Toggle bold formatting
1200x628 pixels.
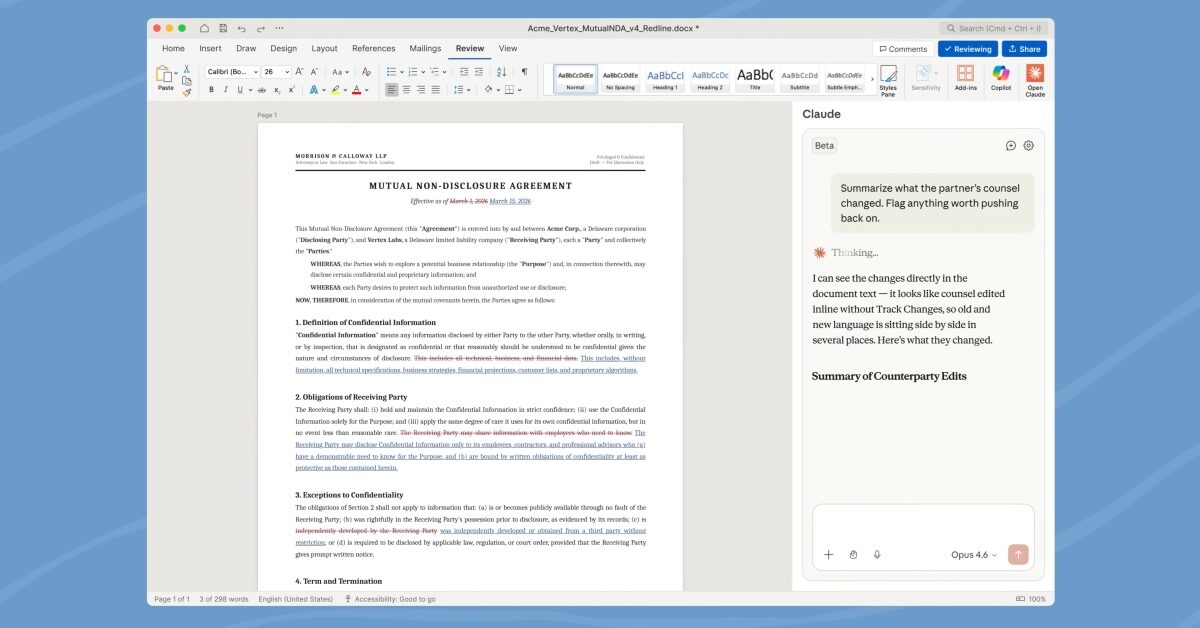[x=211, y=90]
